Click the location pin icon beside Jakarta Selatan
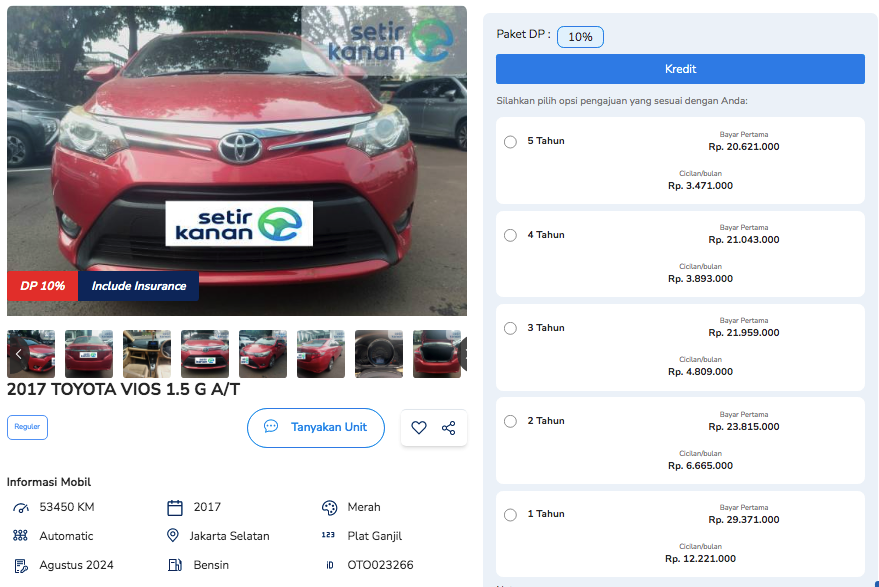This screenshot has width=879, height=587. pos(173,535)
